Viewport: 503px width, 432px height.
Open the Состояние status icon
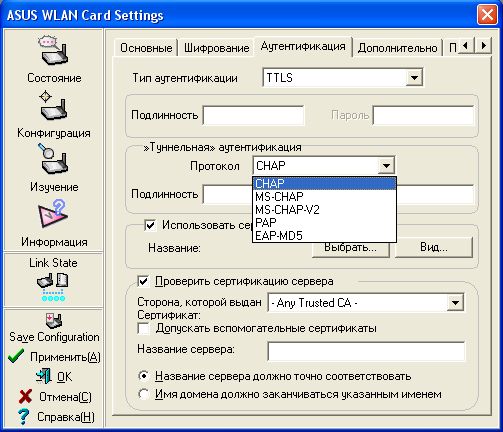coord(54,51)
